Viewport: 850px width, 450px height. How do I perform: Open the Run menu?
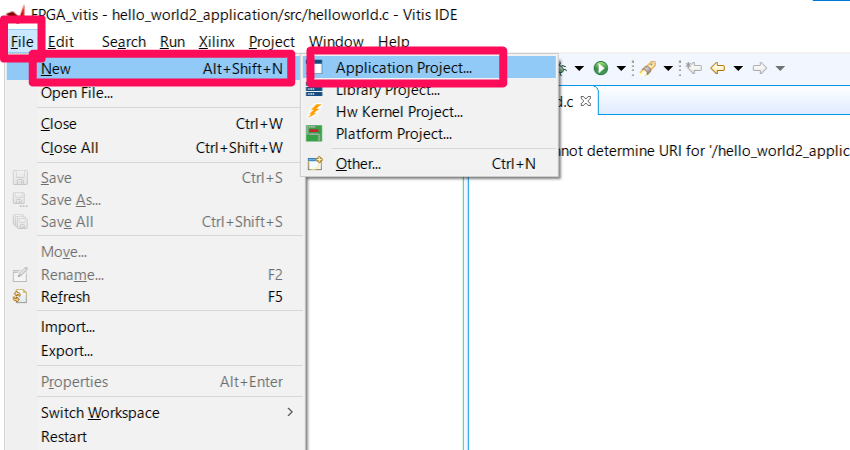point(172,42)
